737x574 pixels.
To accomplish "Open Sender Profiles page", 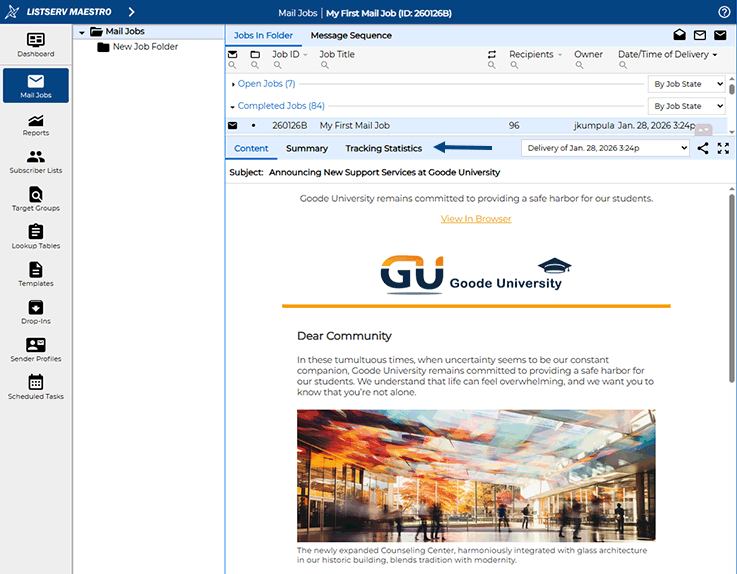I will 36,350.
